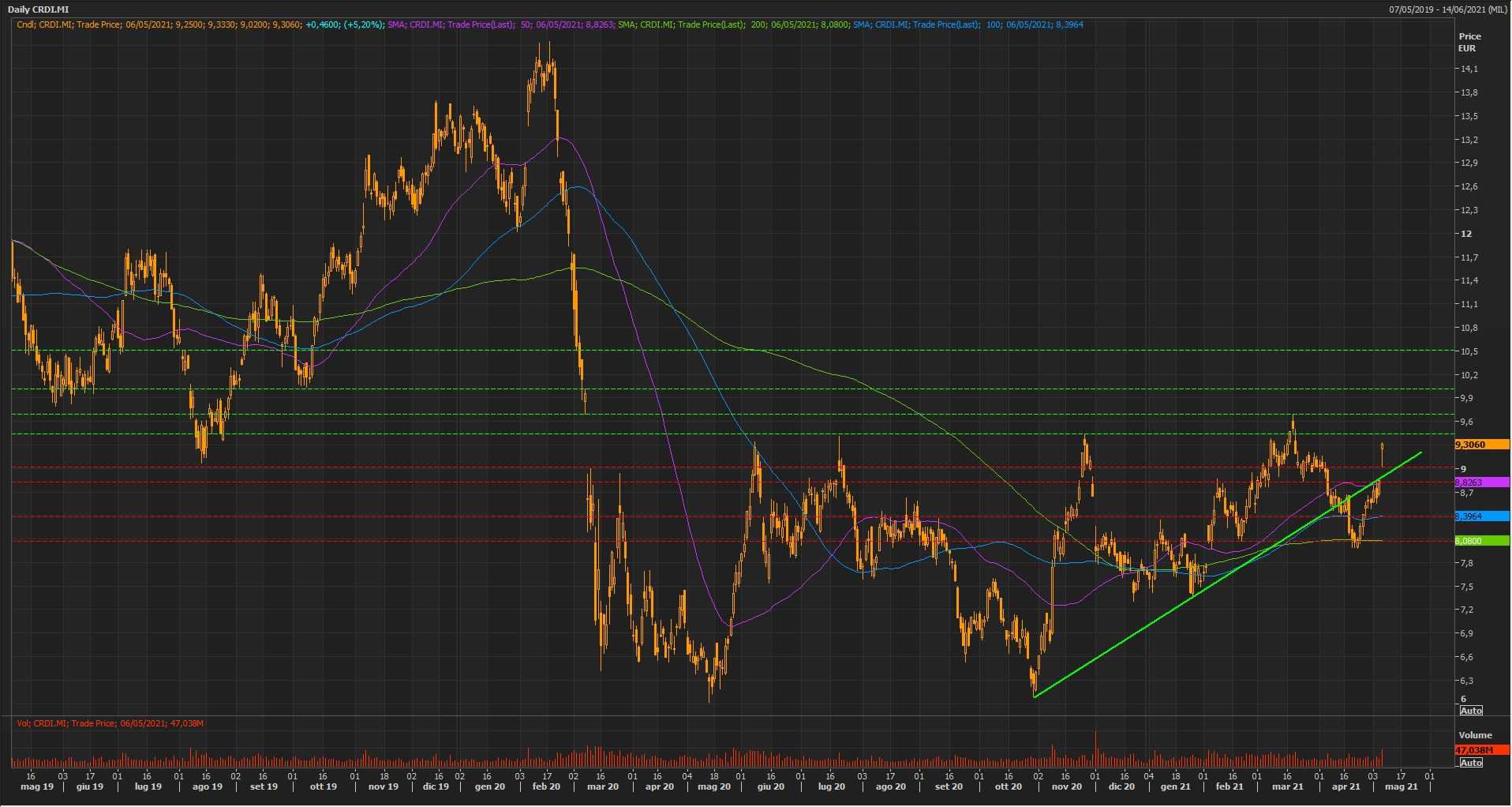Select the green 8,0800 SMA 200 price tag
Viewport: 1512px width, 807px height.
pos(1480,541)
